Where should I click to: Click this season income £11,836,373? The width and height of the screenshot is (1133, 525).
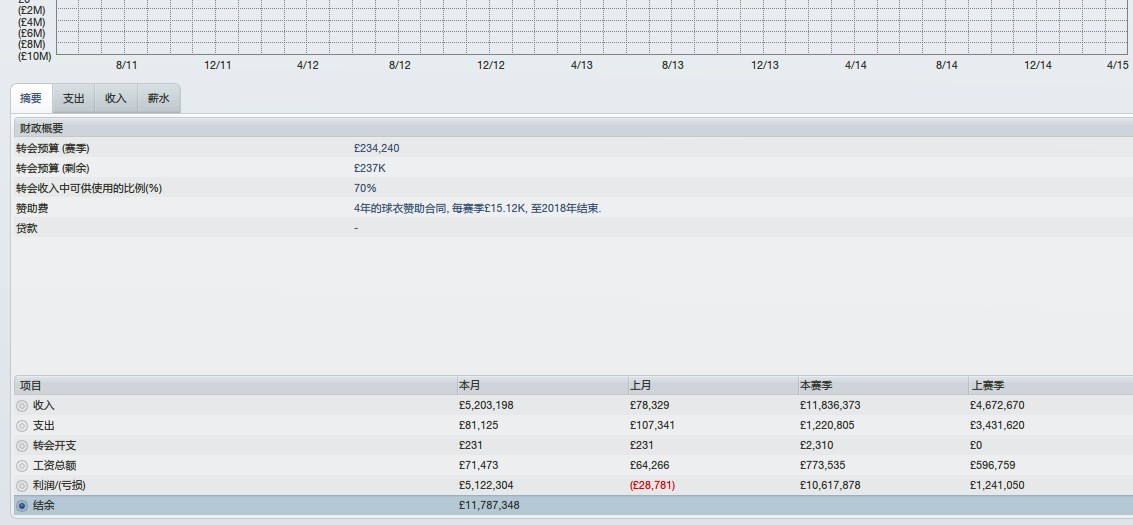830,406
